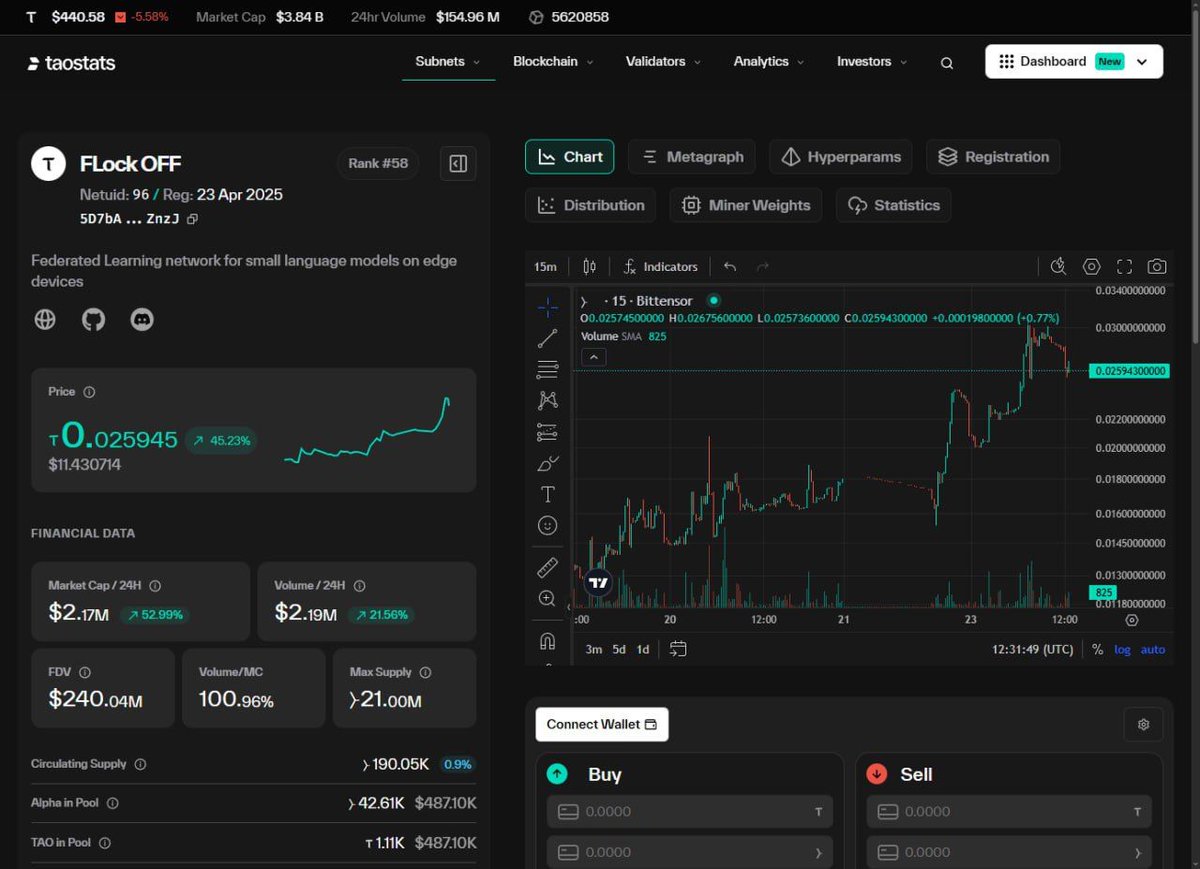This screenshot has height=869, width=1200.
Task: Open the chart quick search icon
Action: (1059, 266)
